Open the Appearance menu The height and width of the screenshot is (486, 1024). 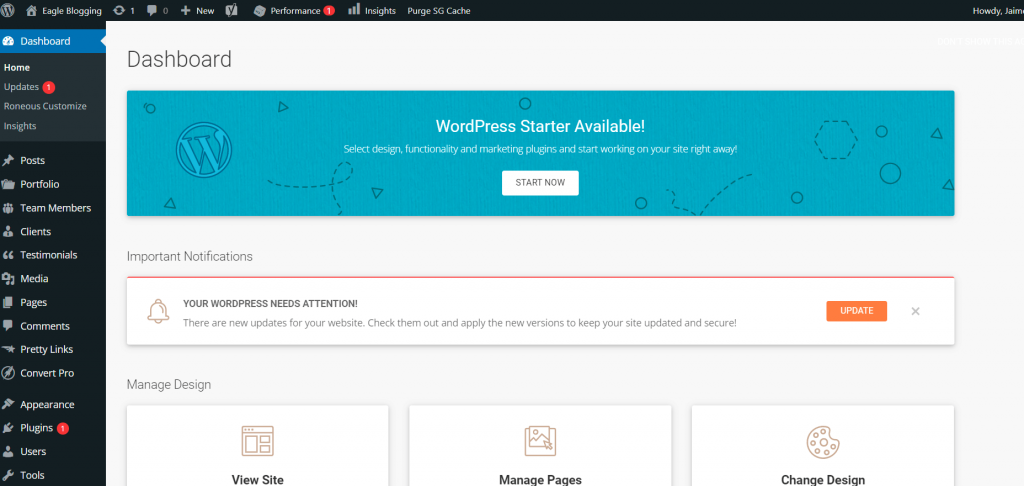point(47,404)
